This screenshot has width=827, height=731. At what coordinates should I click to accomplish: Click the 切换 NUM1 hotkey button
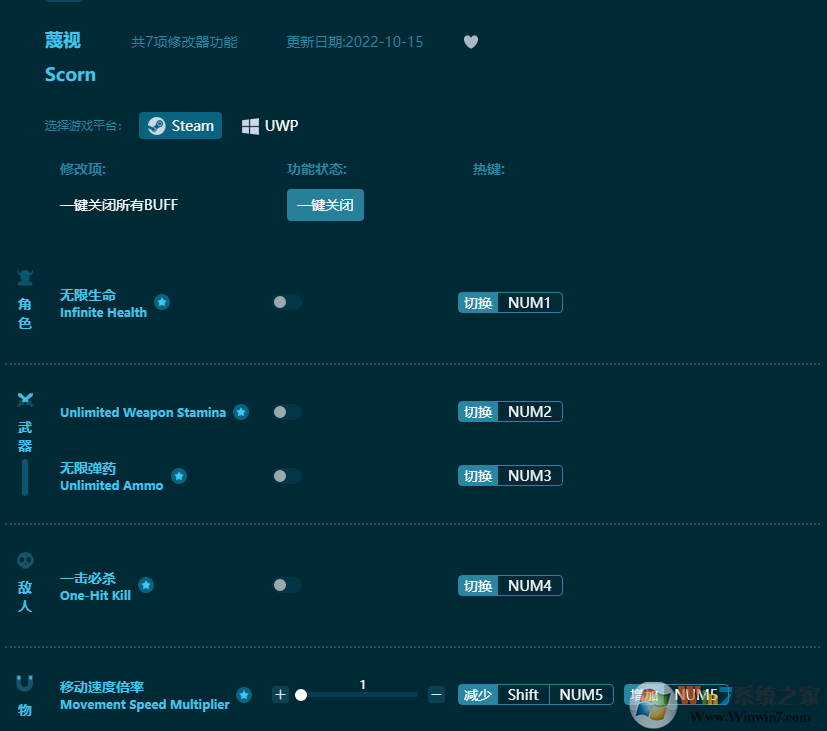(x=510, y=302)
